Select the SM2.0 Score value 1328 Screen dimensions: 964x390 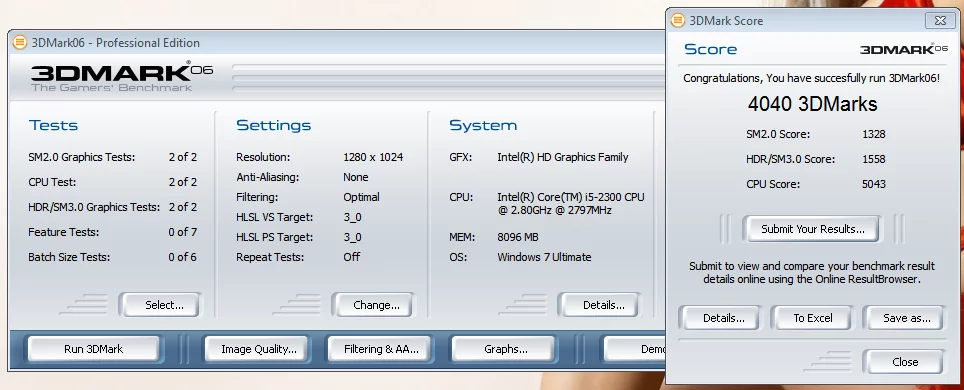pos(874,133)
